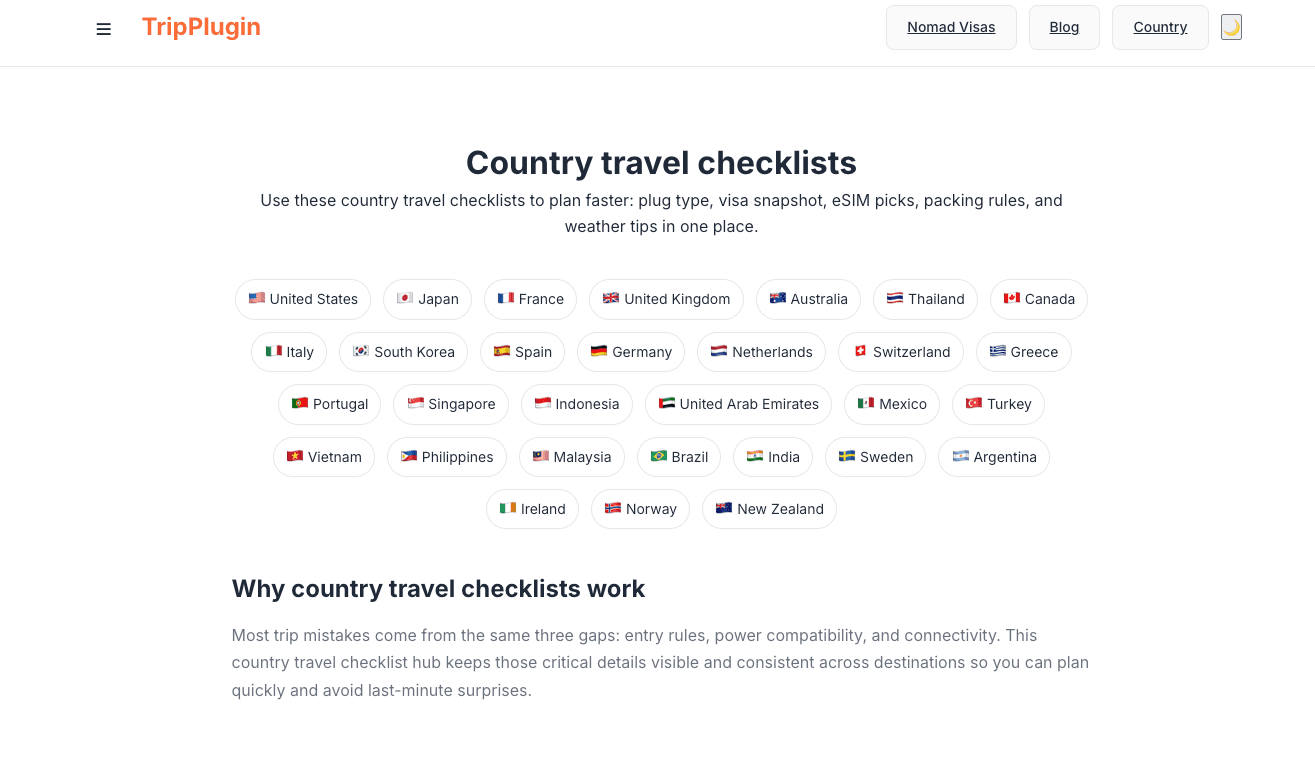Open the Switzerland travel checklist
1315x762 pixels.
[900, 352]
